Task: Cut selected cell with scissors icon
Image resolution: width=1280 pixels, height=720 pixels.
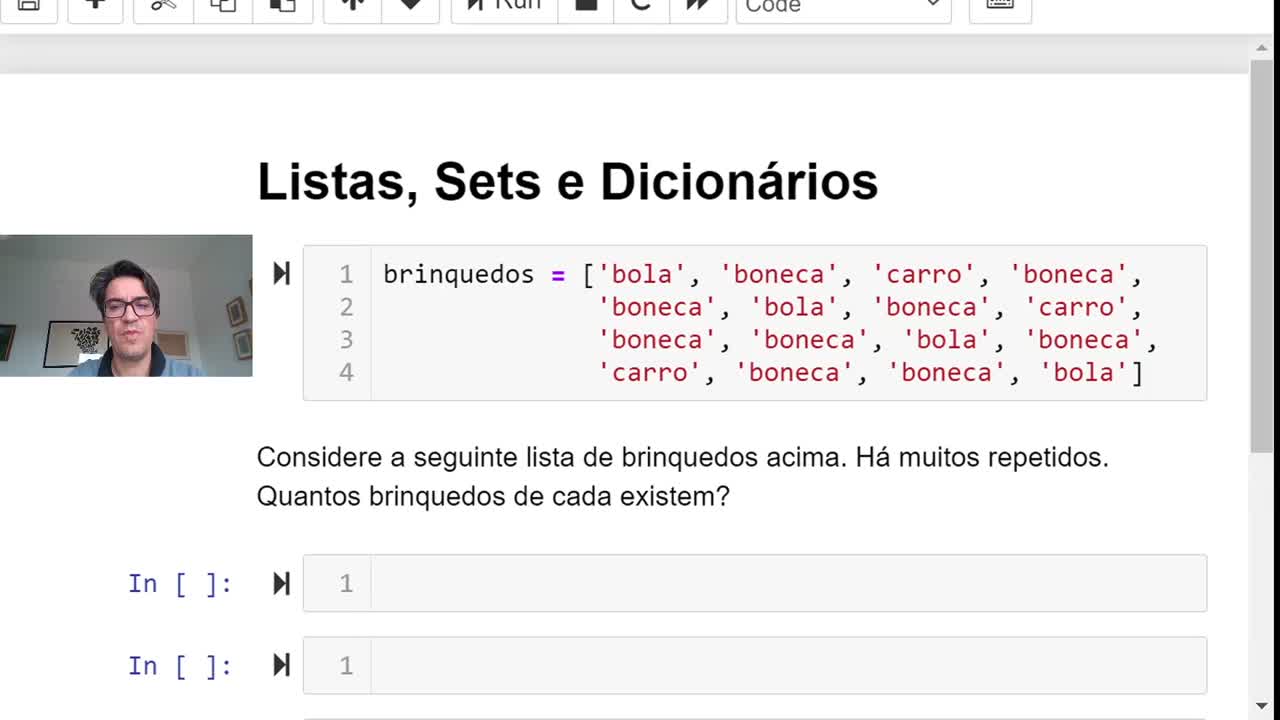Action: [x=163, y=6]
